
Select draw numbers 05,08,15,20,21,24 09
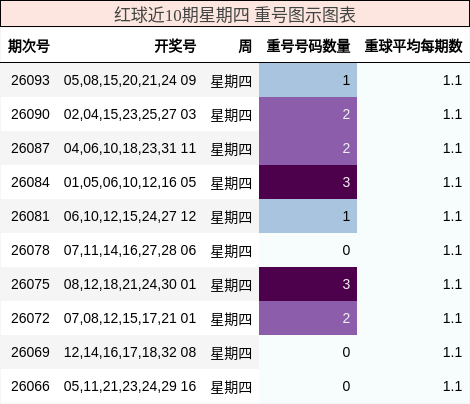(x=130, y=80)
